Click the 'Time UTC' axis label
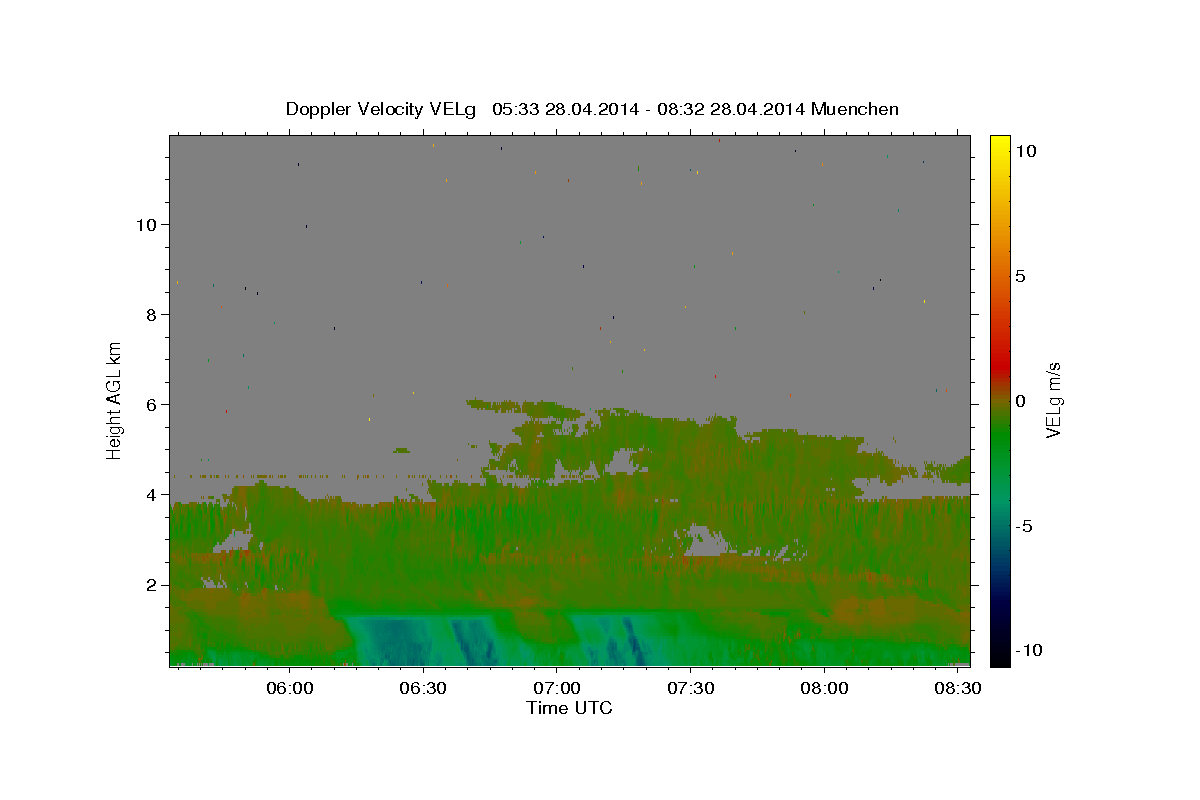This screenshot has width=1200, height=800. coord(569,708)
